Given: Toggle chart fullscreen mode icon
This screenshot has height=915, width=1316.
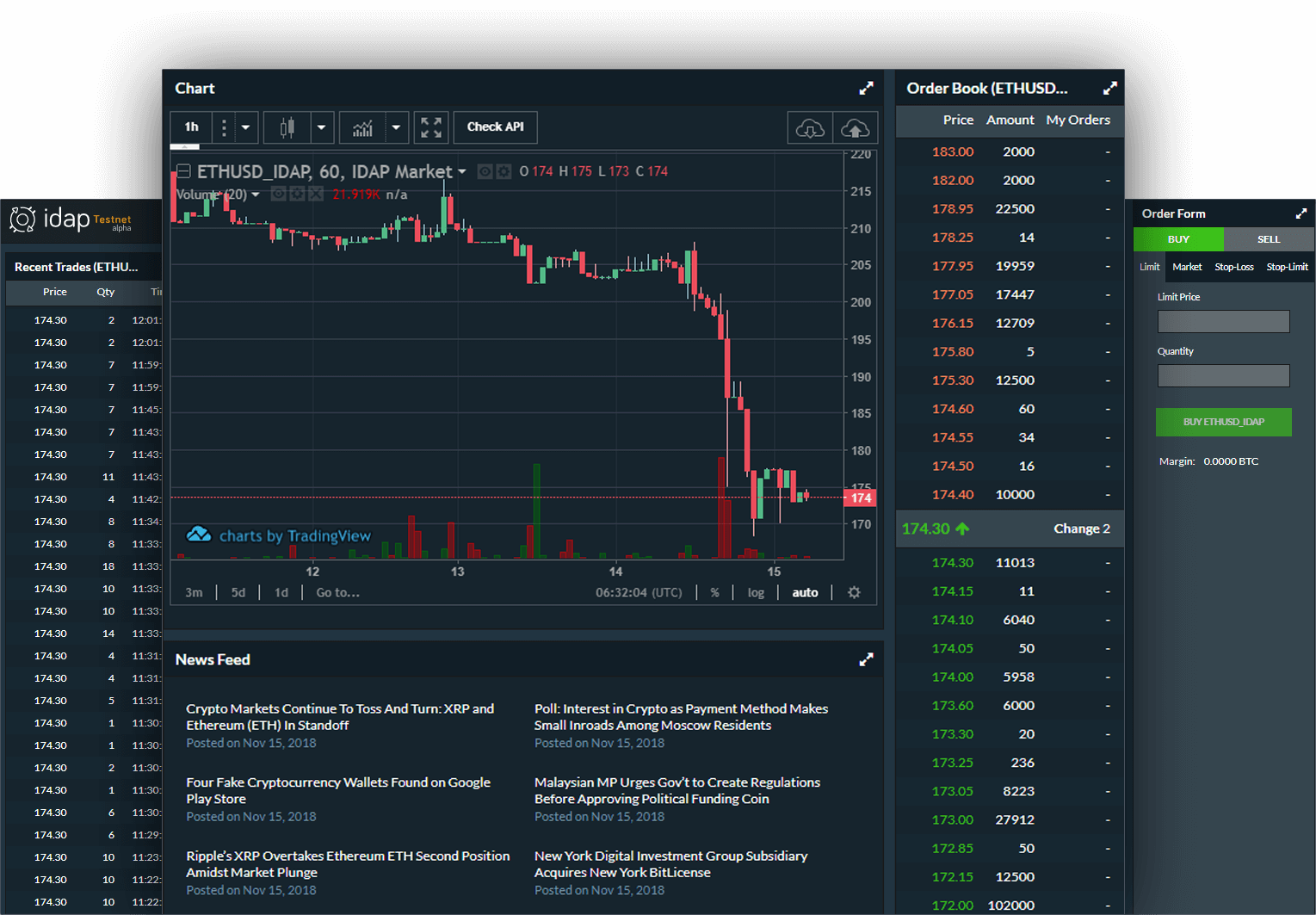Looking at the screenshot, I should pos(431,127).
